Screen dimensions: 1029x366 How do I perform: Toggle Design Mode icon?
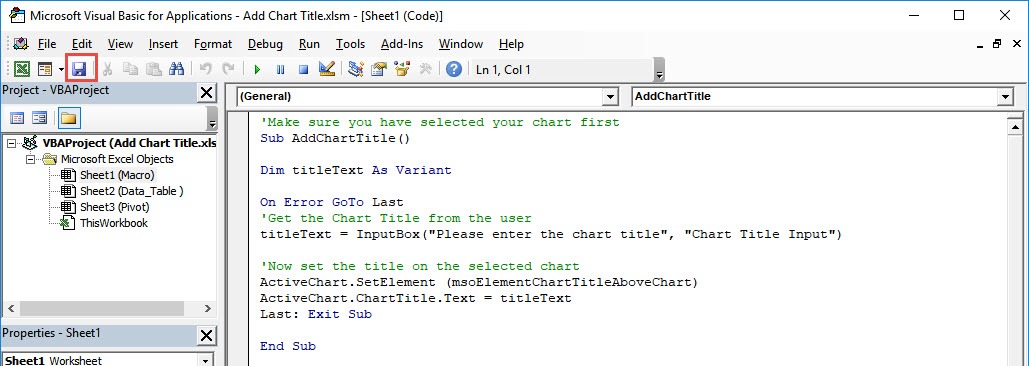point(327,69)
